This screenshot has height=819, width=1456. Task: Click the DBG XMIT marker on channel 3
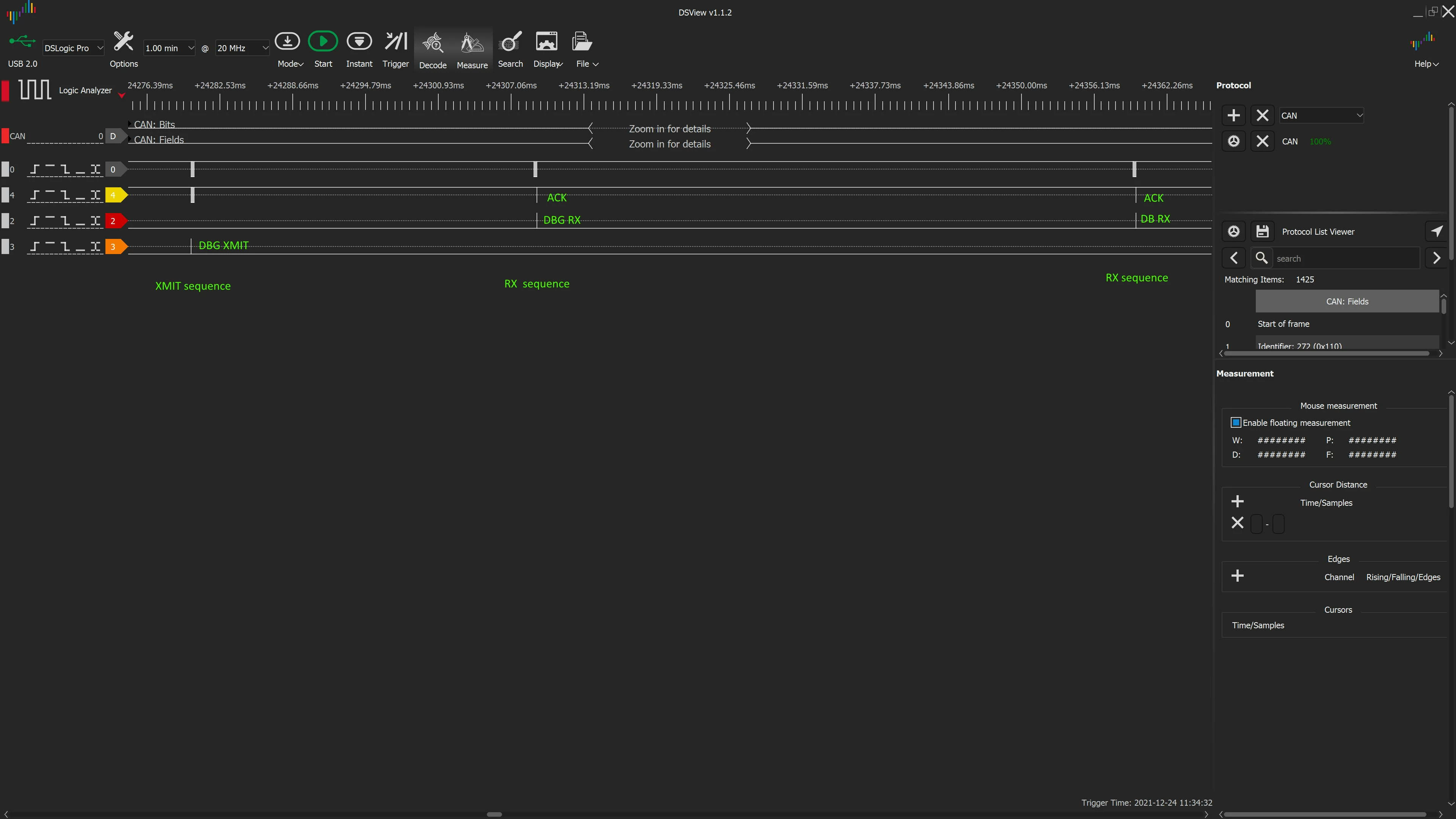(223, 245)
